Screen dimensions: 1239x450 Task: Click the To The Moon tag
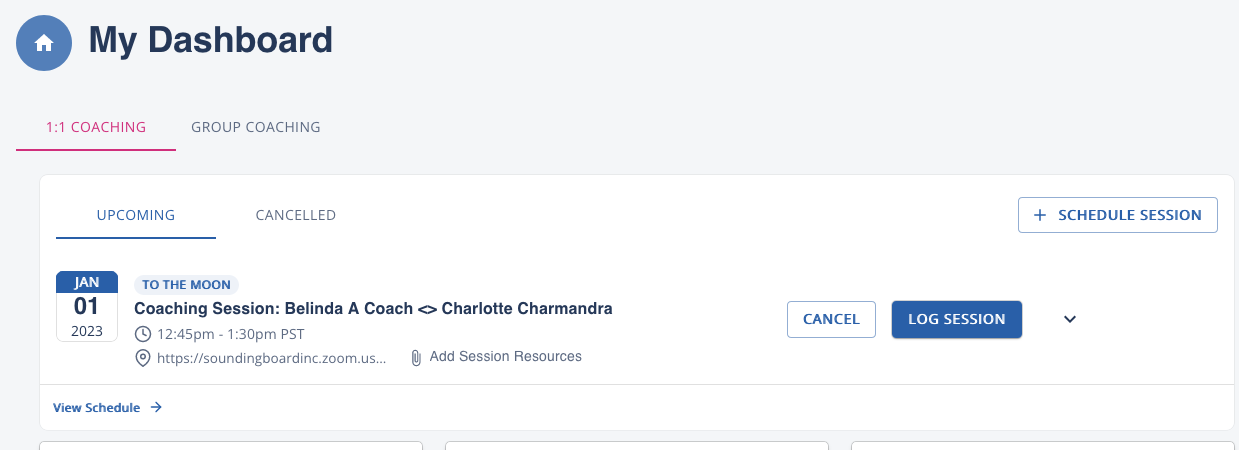187,285
